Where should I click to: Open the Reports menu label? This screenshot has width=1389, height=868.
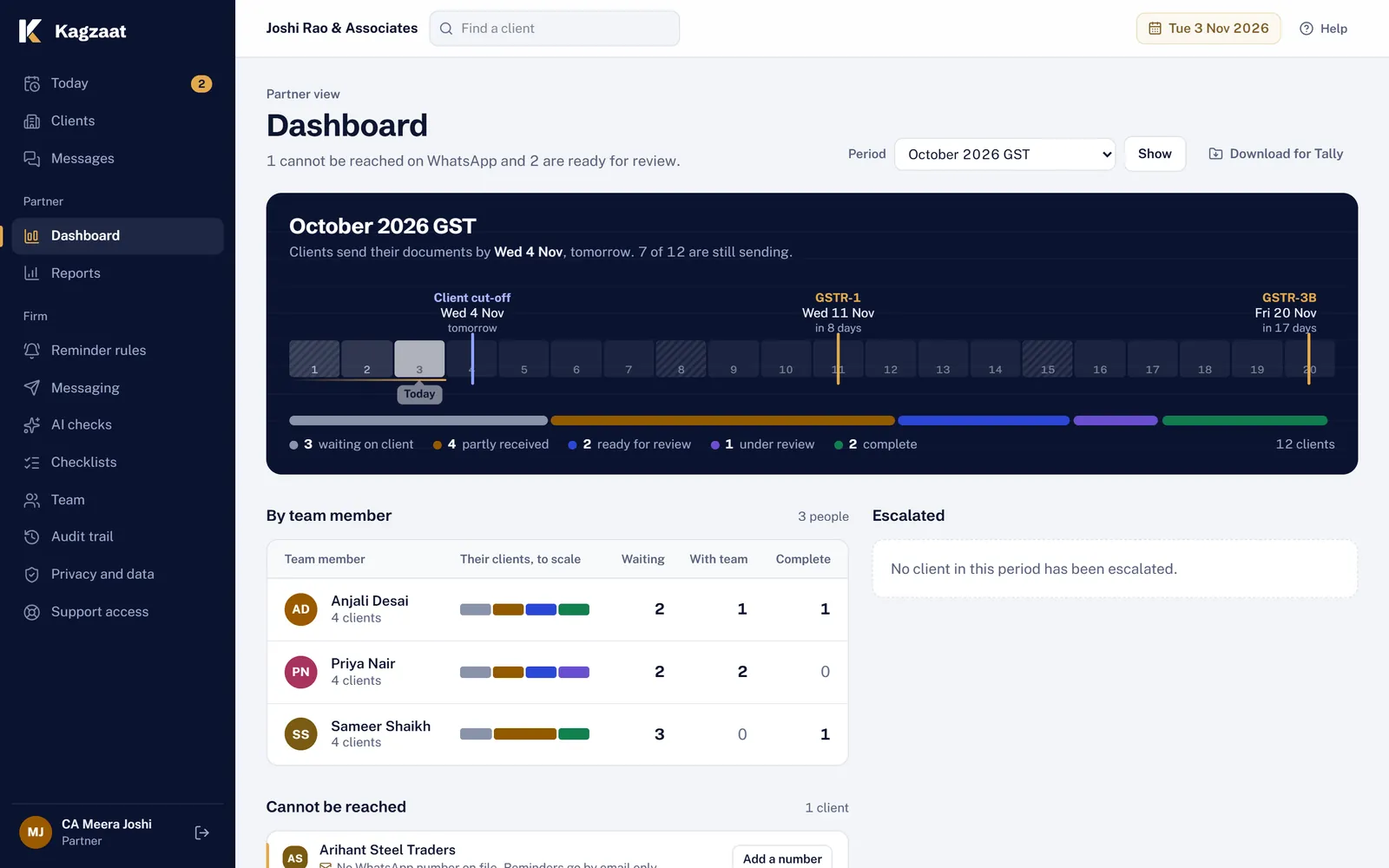(76, 273)
